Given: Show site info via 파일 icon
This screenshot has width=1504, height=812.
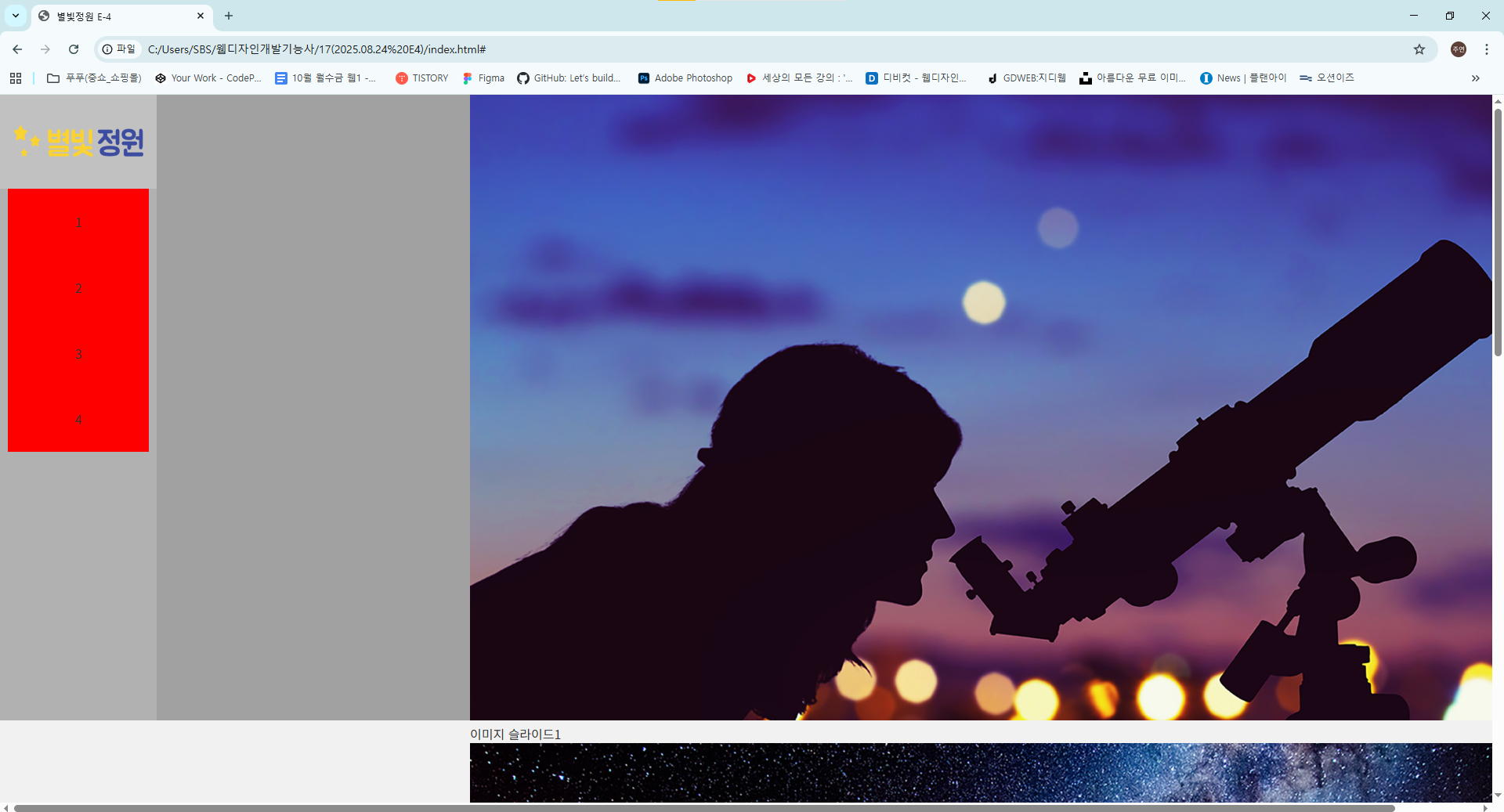Looking at the screenshot, I should pyautogui.click(x=119, y=49).
